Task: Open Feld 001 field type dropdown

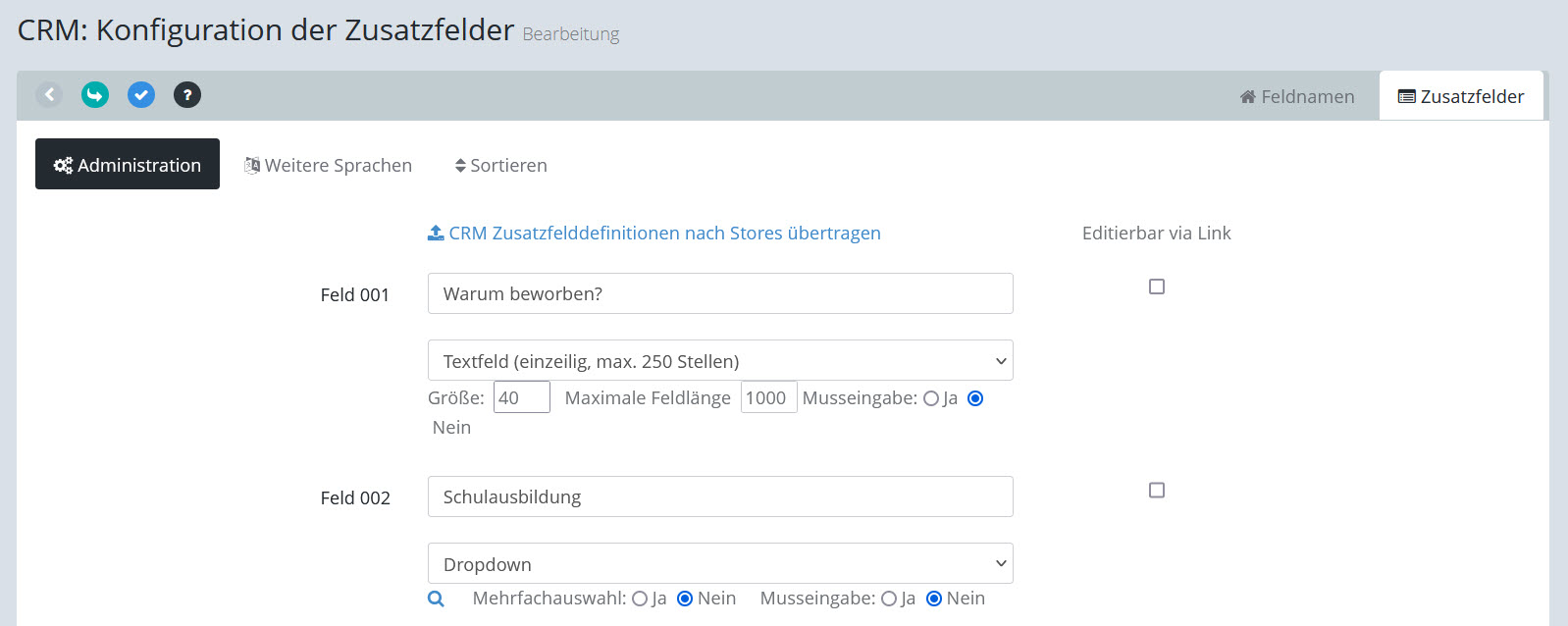Action: tap(720, 361)
